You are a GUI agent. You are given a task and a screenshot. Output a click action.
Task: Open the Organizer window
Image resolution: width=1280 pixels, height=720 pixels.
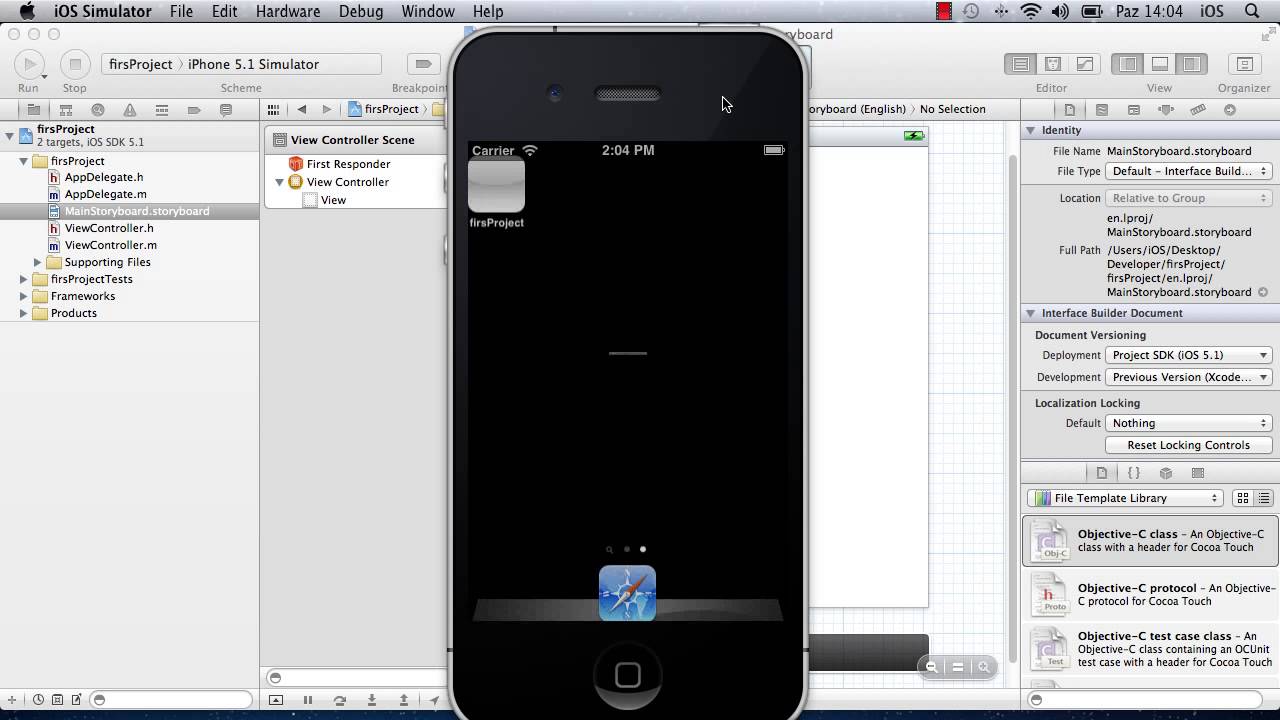point(1244,64)
